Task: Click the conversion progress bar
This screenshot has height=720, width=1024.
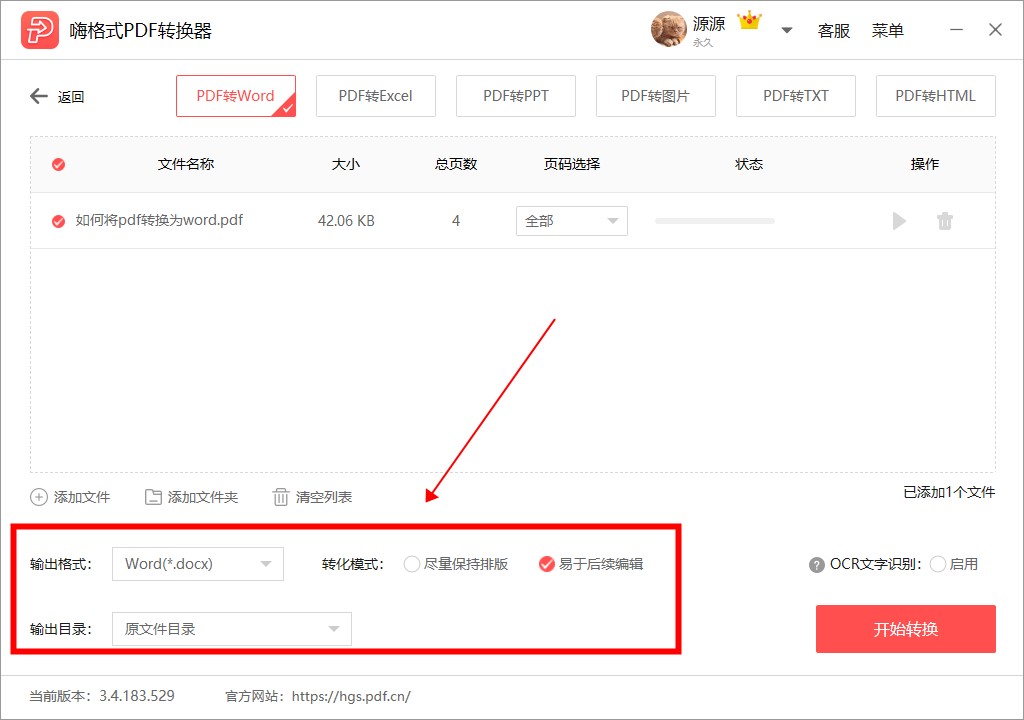Action: 714,221
